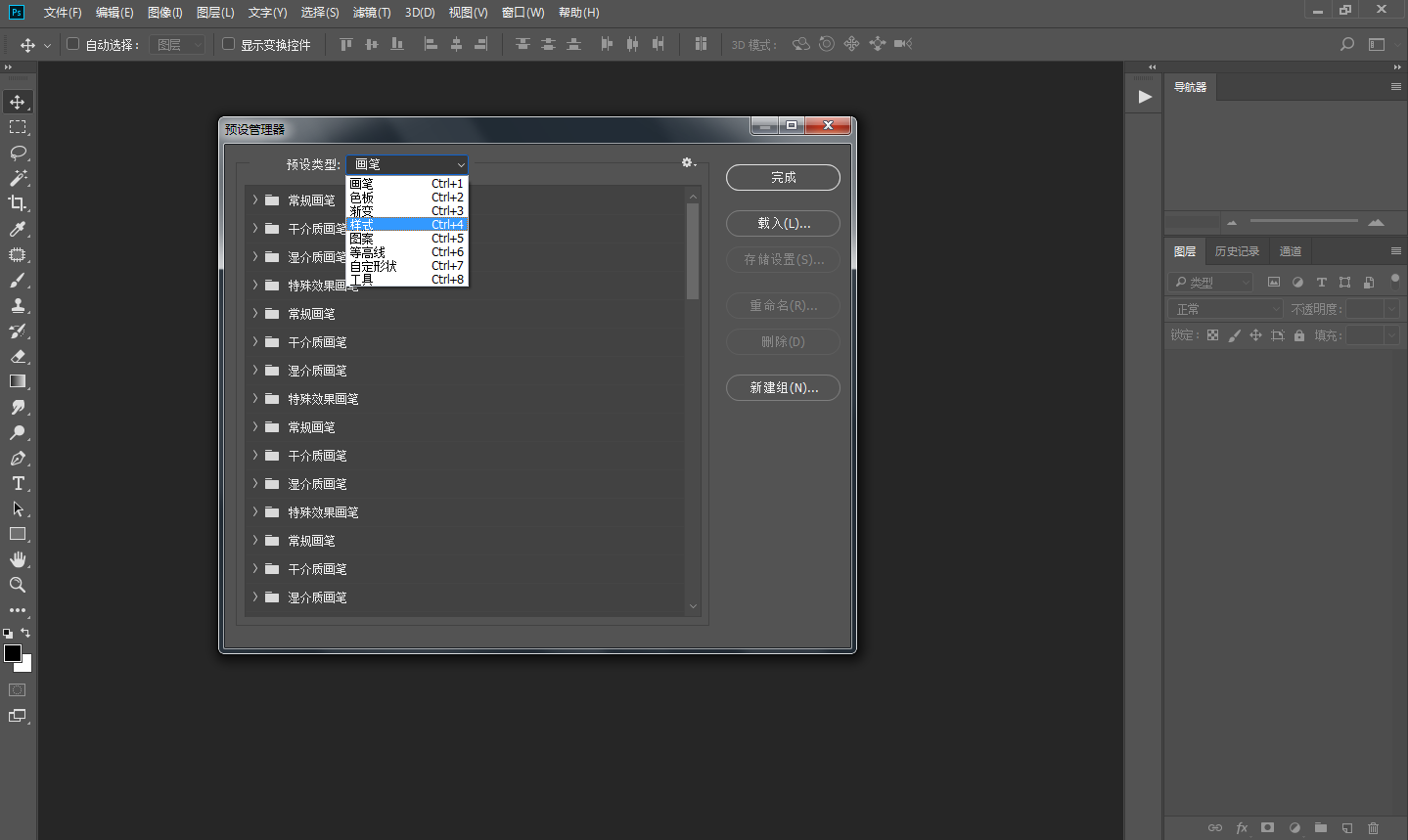Change screen mode icon in toolbar
Image resolution: width=1408 pixels, height=840 pixels.
(x=18, y=716)
